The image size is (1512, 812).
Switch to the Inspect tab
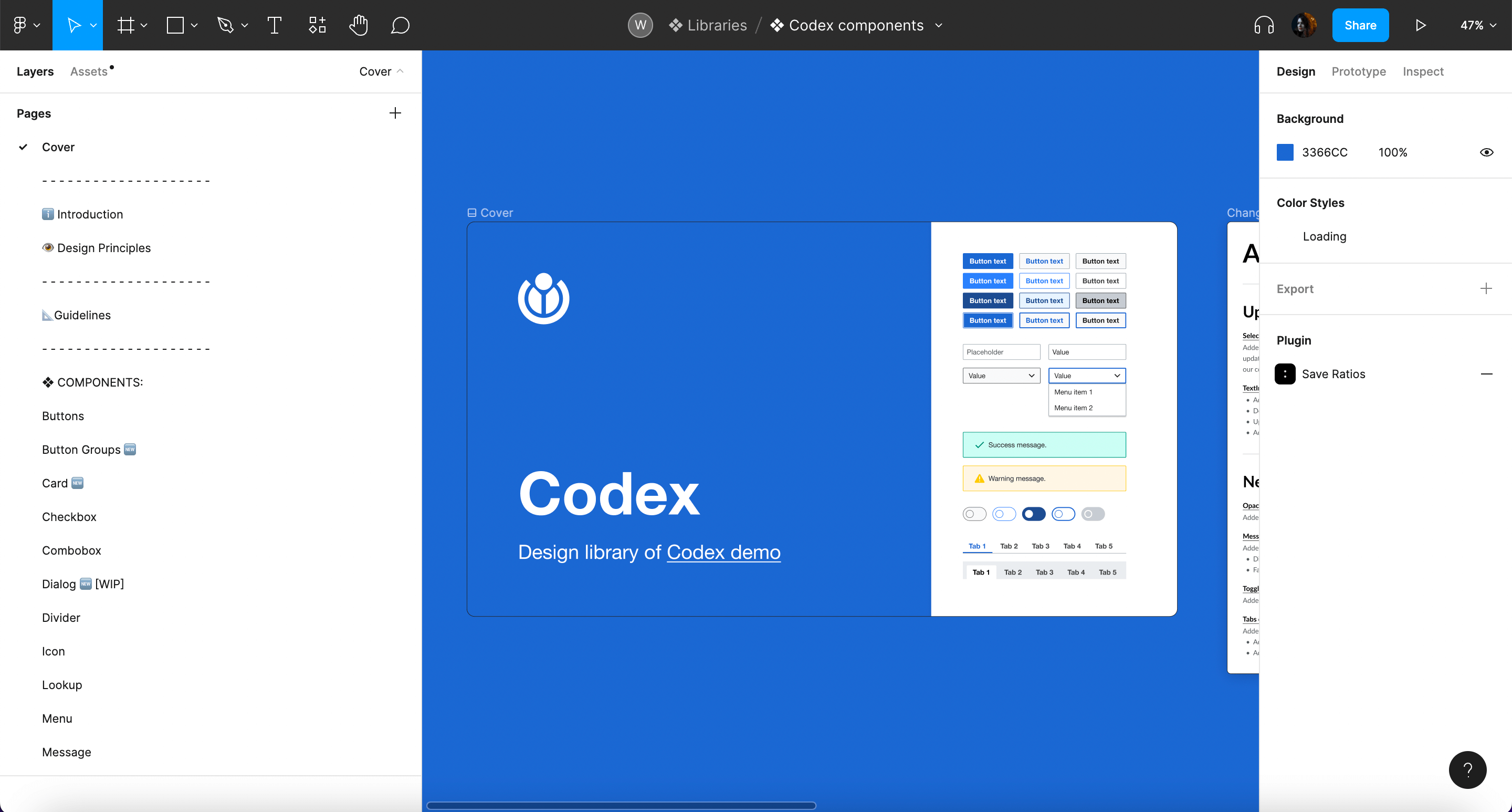pos(1422,71)
